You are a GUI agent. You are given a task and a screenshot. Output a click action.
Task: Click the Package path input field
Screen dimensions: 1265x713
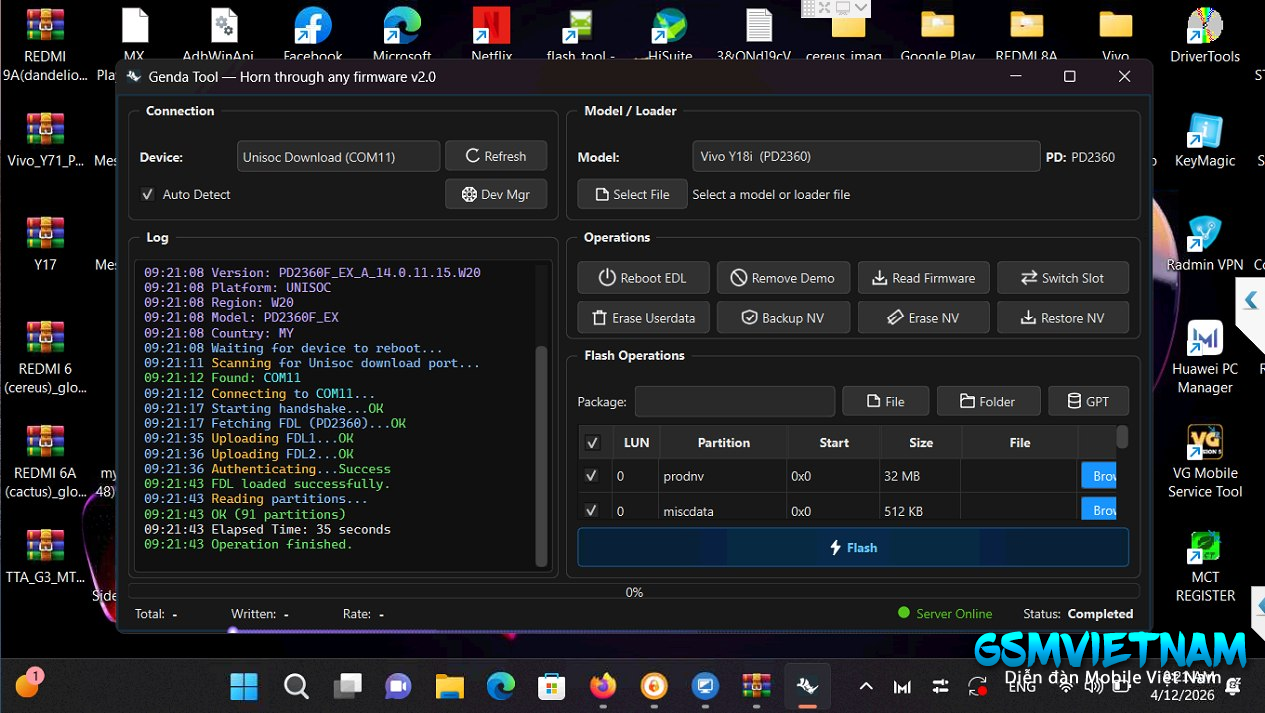click(734, 401)
